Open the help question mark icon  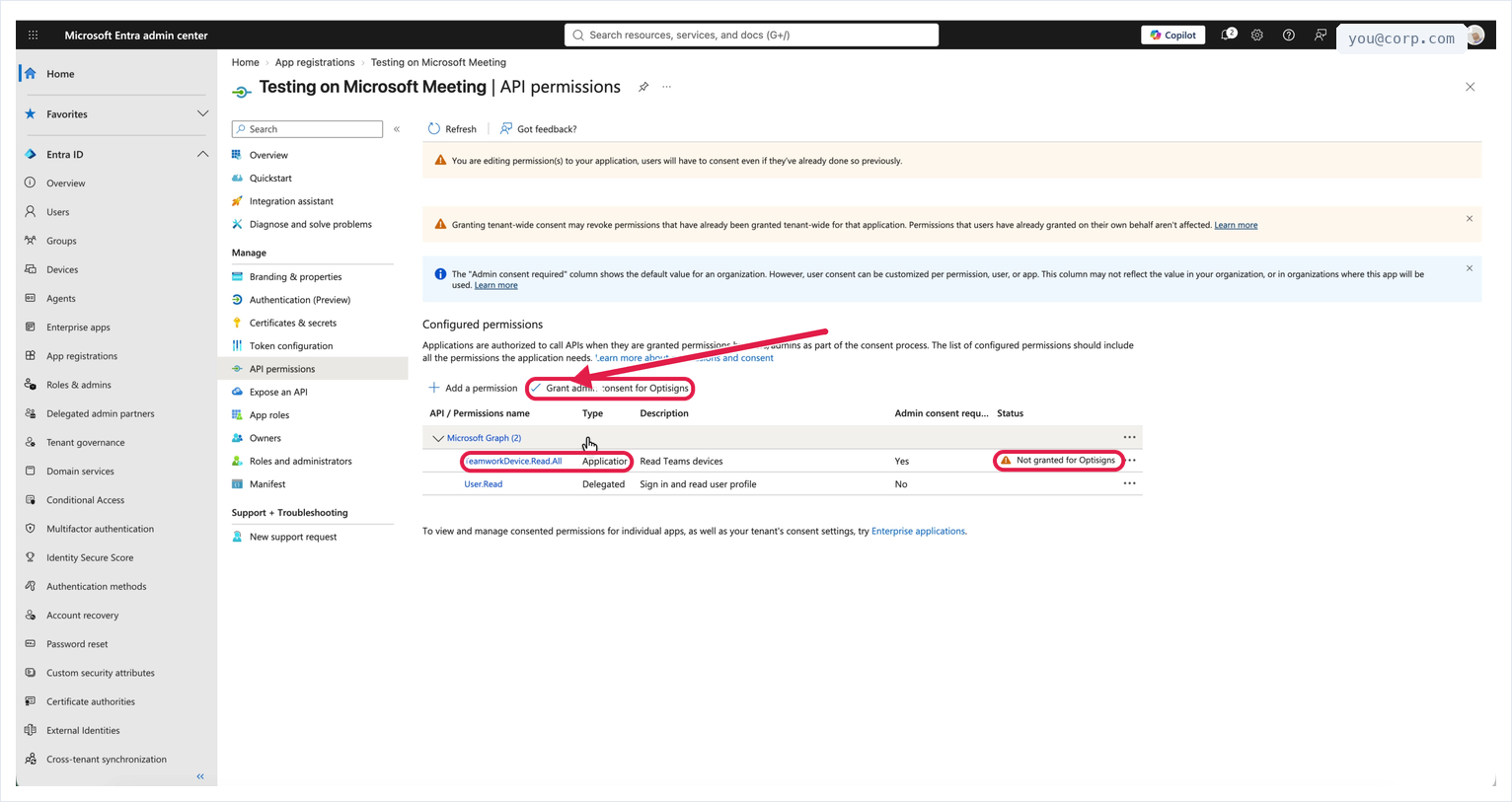pos(1289,35)
